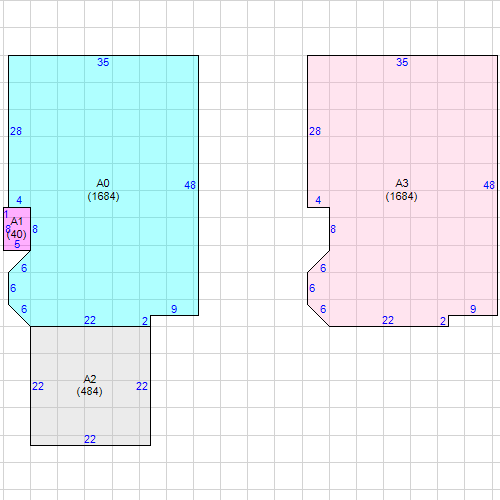Choose the 9 dimension label in A0

pyautogui.click(x=174, y=309)
